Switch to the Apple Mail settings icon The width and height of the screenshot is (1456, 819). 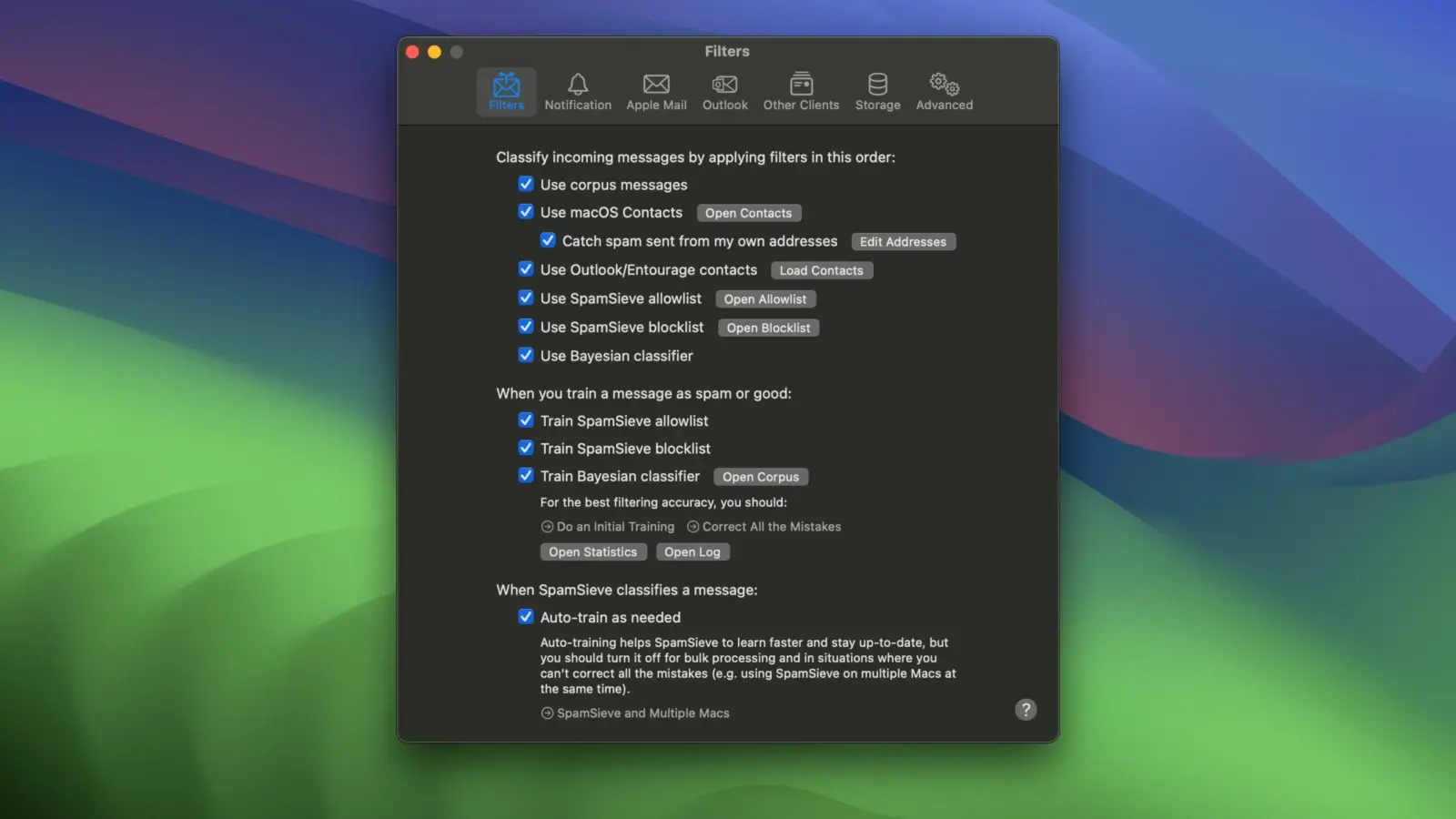click(656, 91)
